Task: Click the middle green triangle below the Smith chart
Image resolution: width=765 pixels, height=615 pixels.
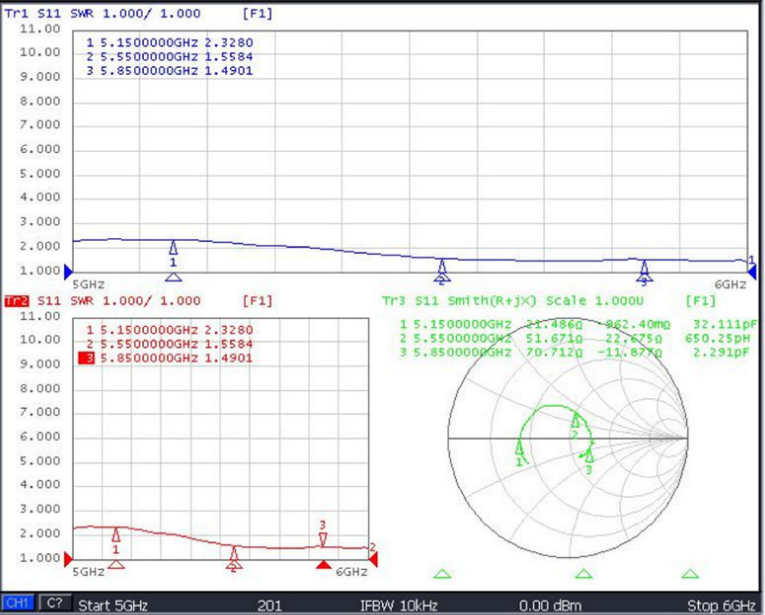Action: point(584,574)
